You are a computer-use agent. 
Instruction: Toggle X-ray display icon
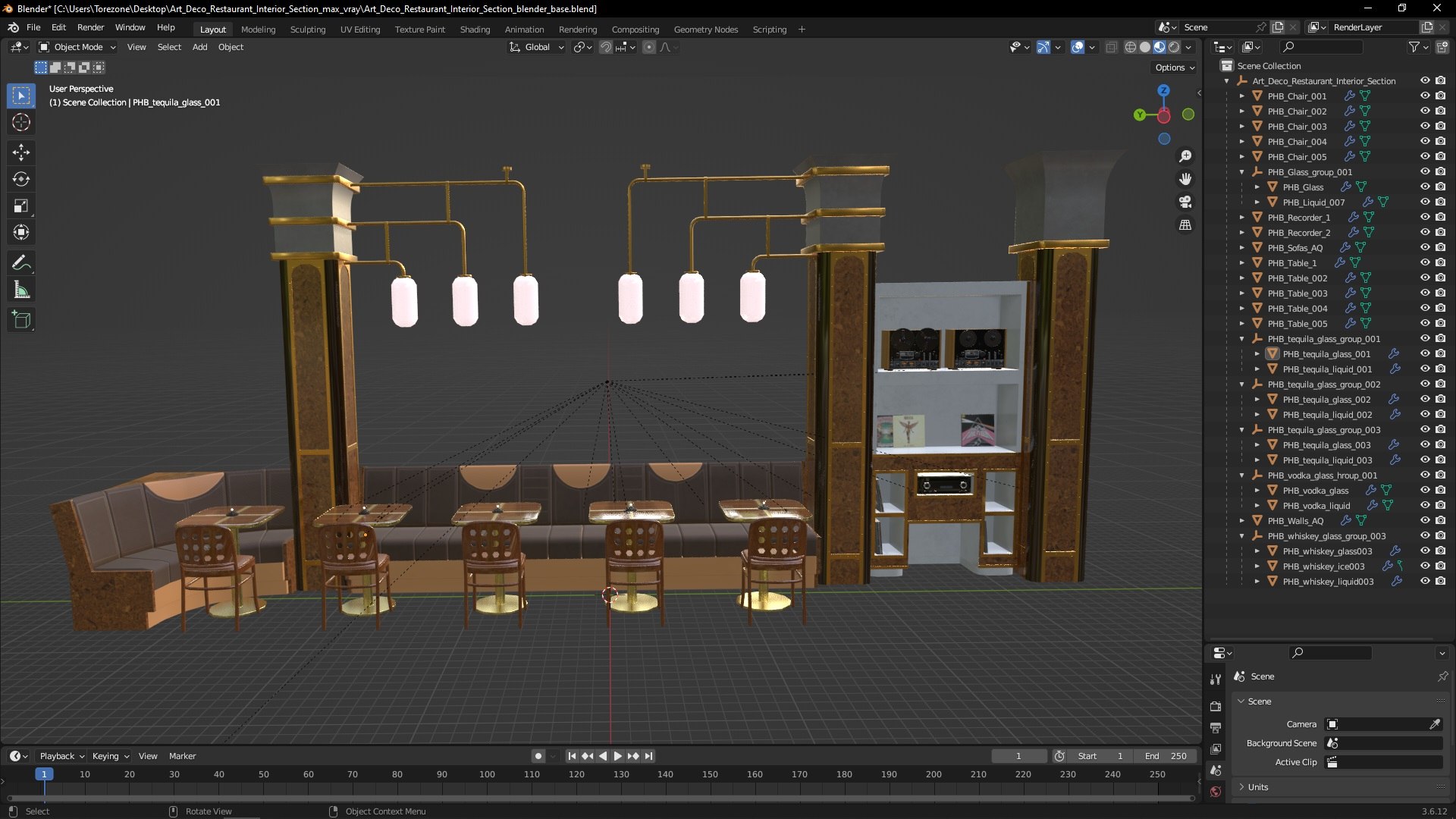pyautogui.click(x=1112, y=47)
